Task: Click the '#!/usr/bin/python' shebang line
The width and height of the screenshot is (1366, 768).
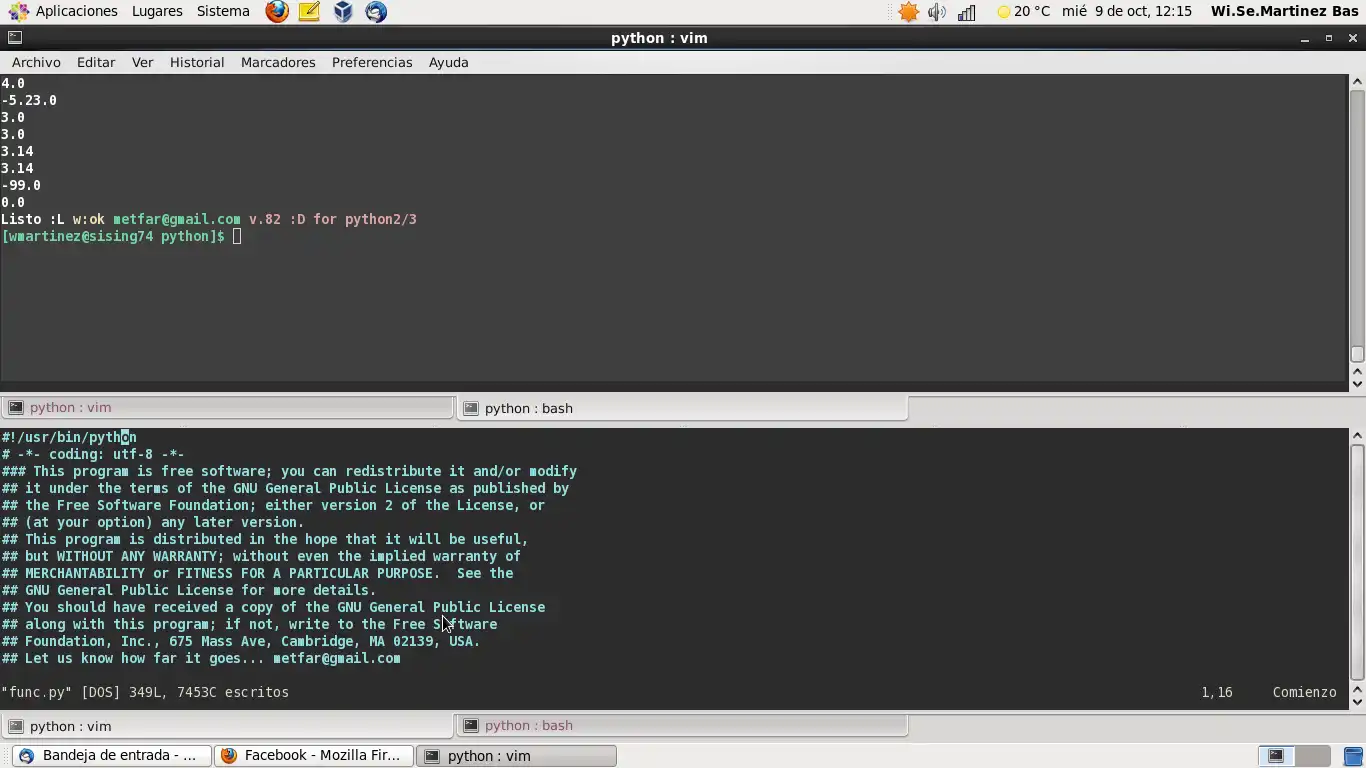Action: coord(69,437)
